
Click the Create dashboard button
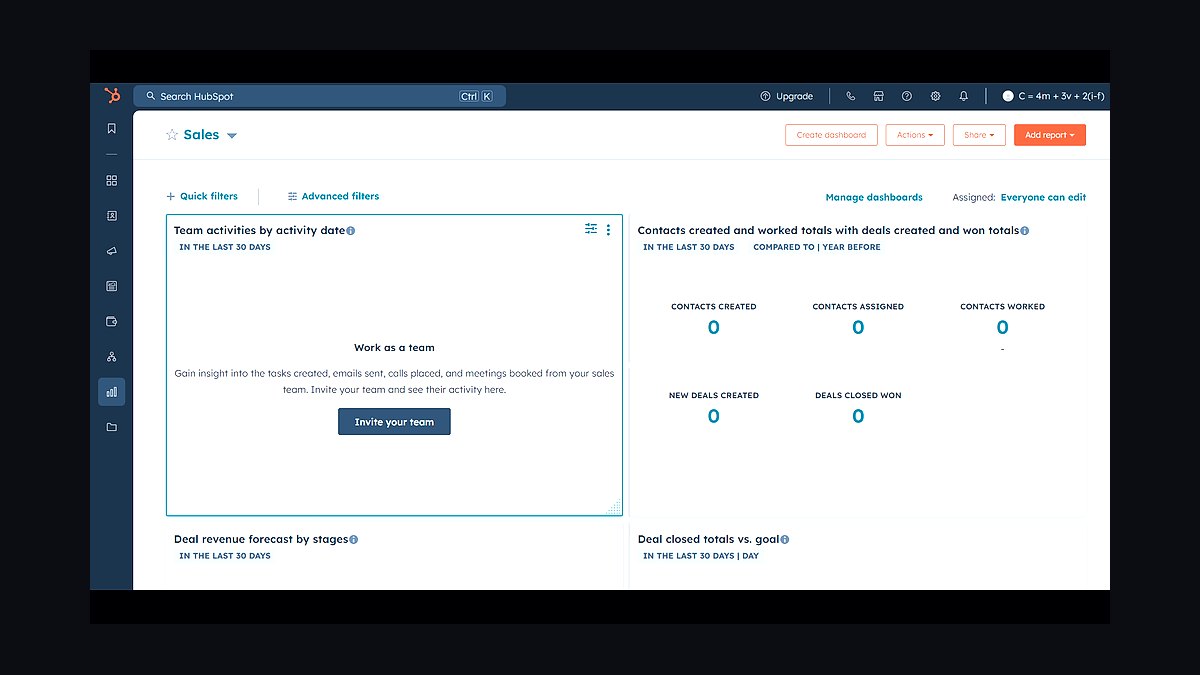pos(832,135)
